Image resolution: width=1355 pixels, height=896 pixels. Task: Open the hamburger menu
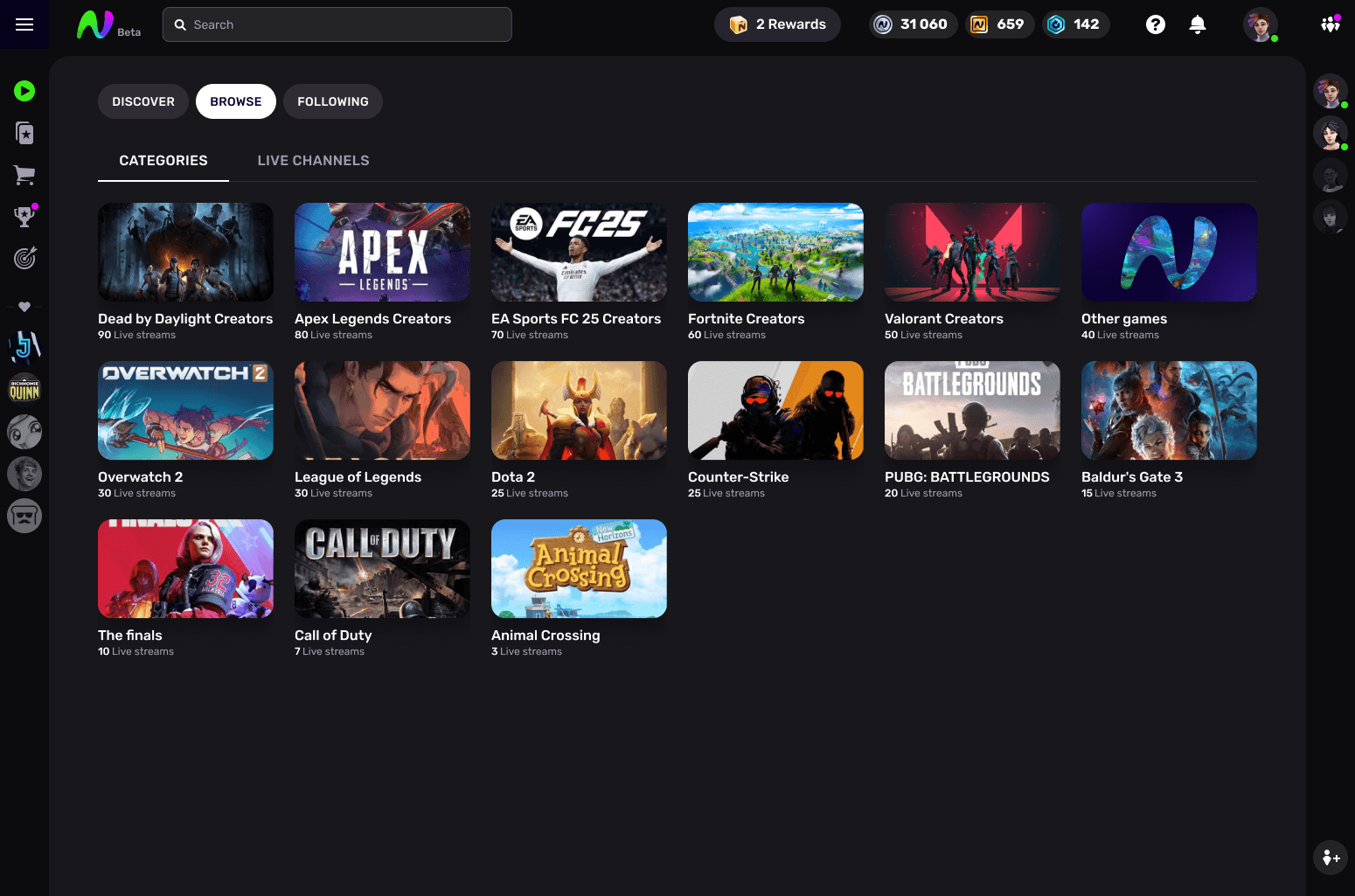(24, 24)
